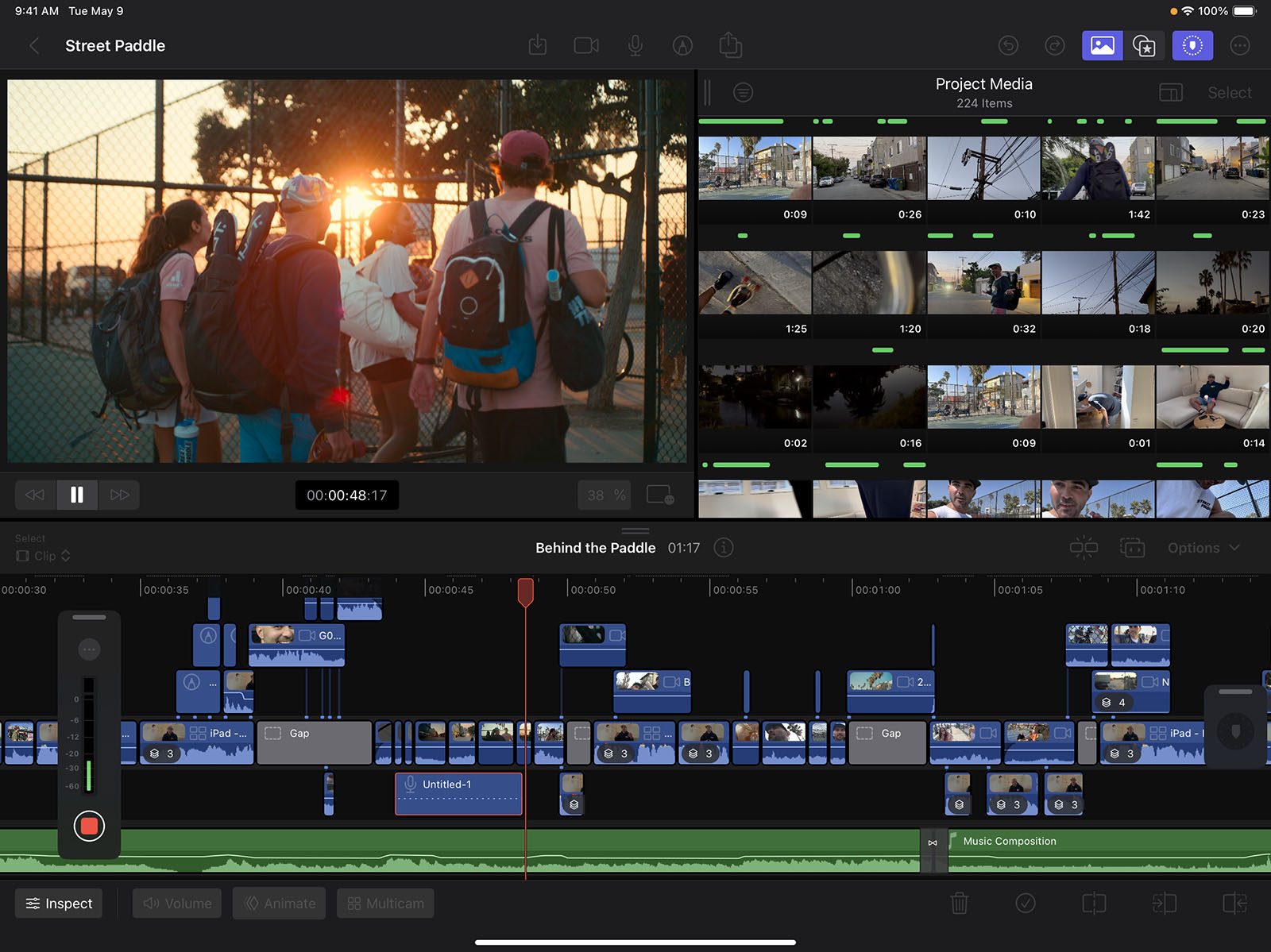Tap the share export icon
This screenshot has height=952, width=1271.
coord(731,44)
